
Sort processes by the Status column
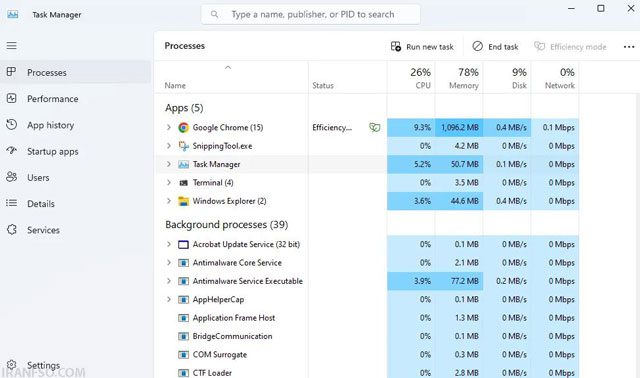(x=323, y=85)
